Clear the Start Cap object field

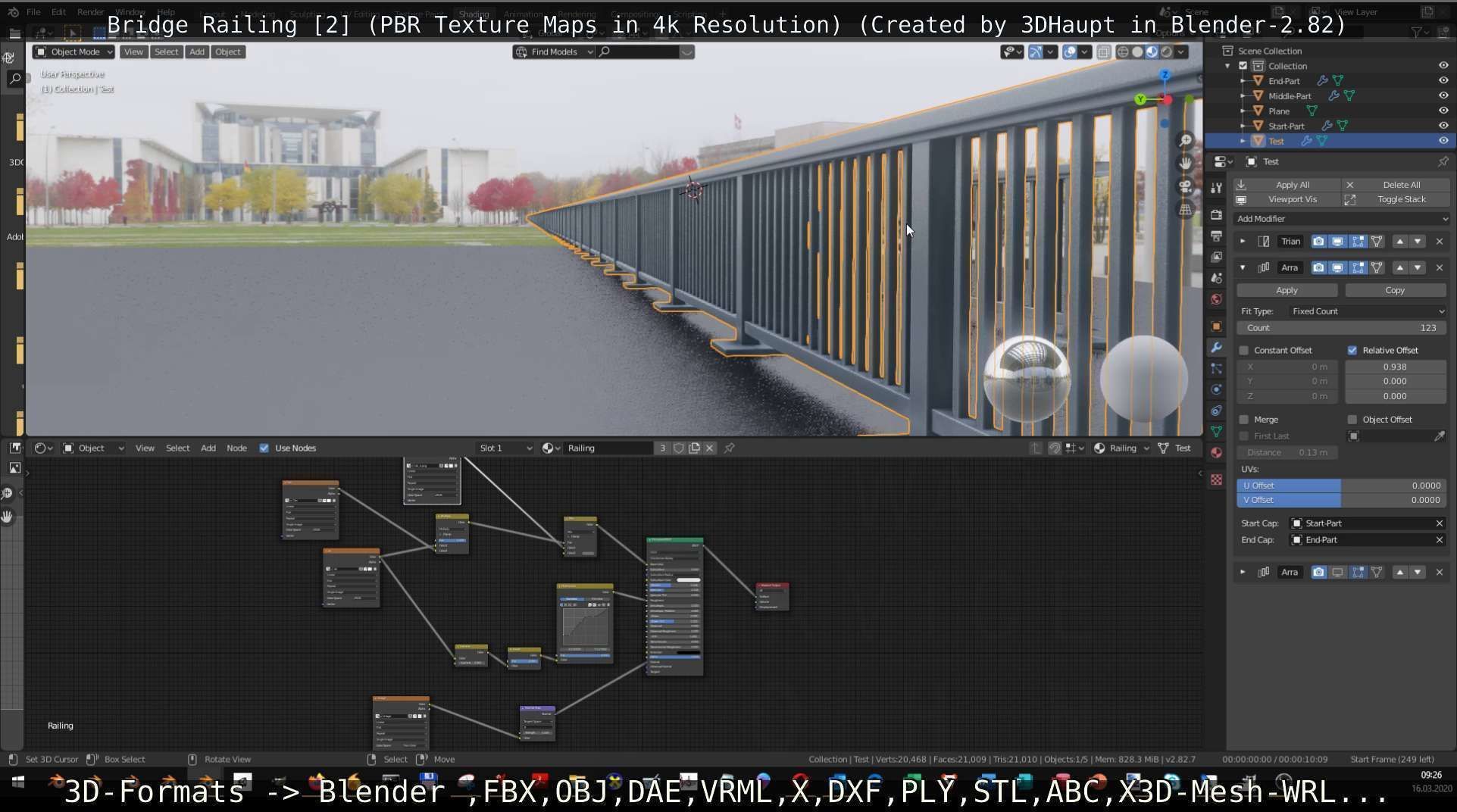coord(1440,523)
